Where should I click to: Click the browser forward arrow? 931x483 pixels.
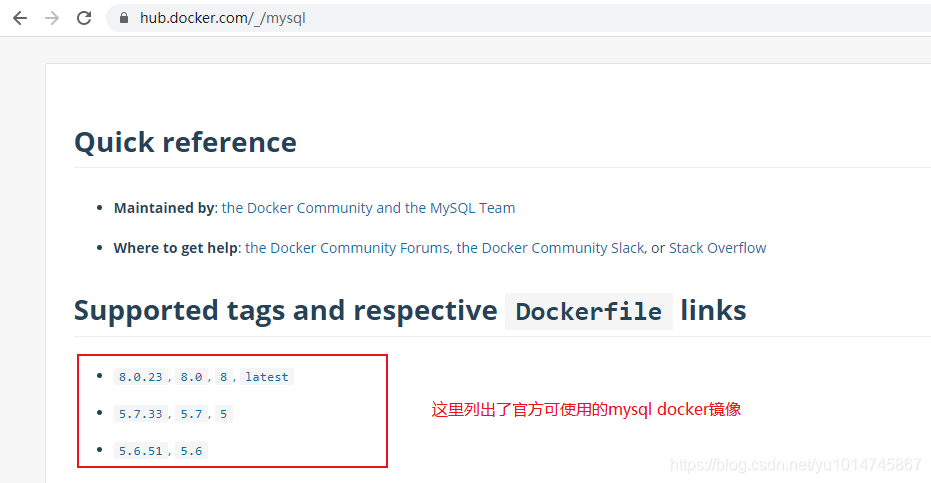pyautogui.click(x=52, y=18)
